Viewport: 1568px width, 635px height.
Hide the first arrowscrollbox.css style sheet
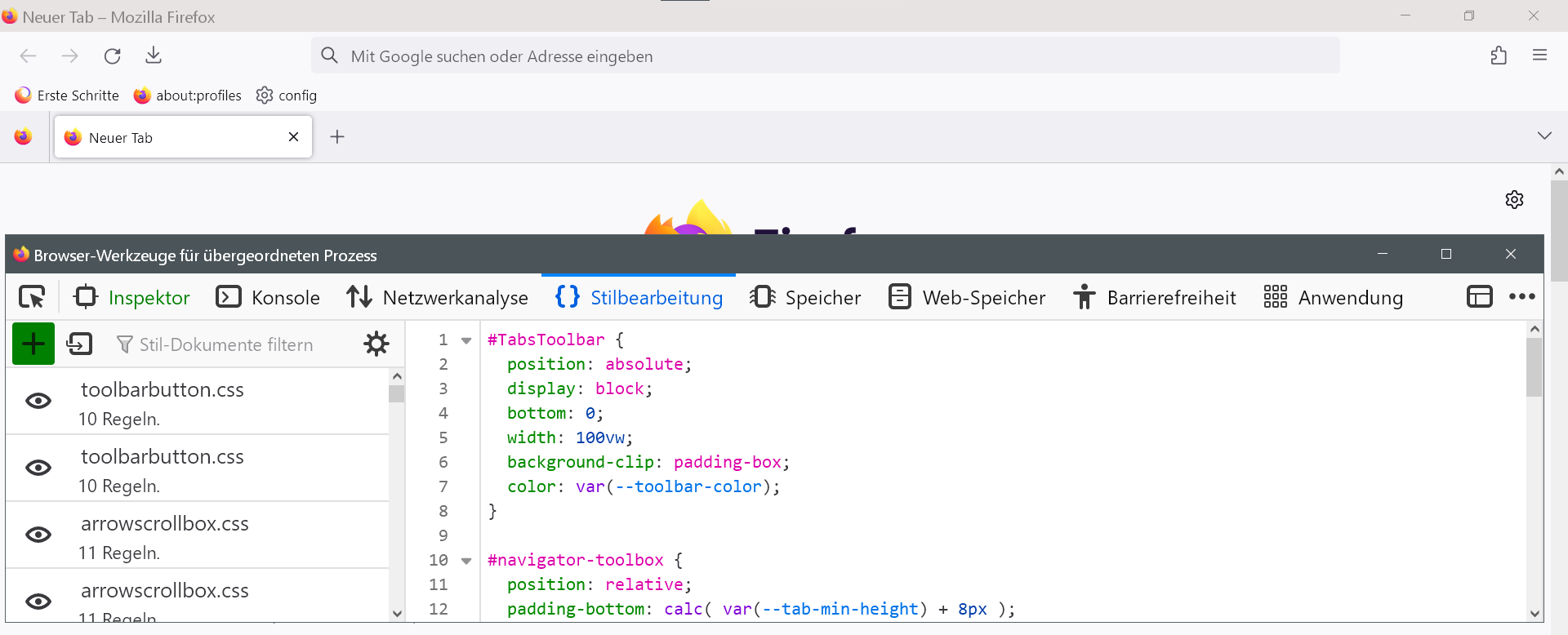(x=38, y=535)
